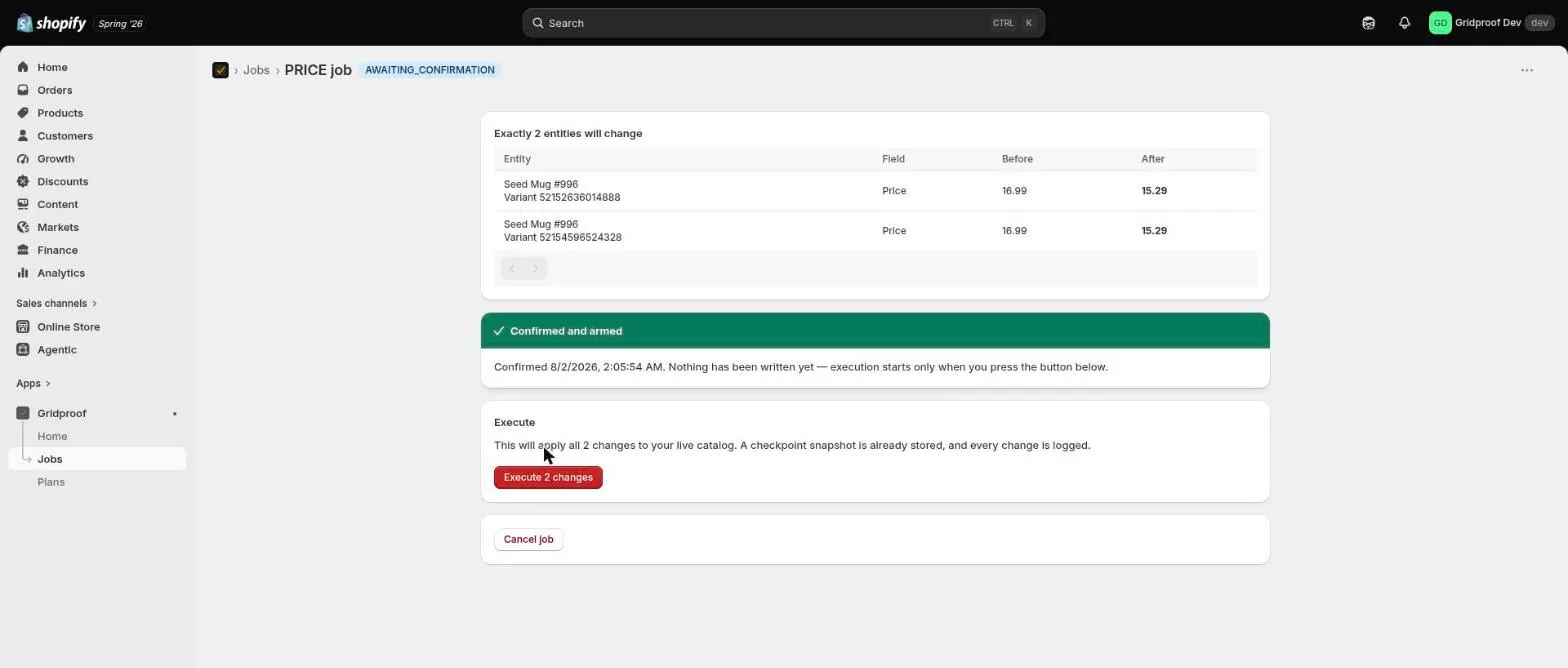Click Execute 2 changes button
The width and height of the screenshot is (1568, 668).
pos(548,478)
